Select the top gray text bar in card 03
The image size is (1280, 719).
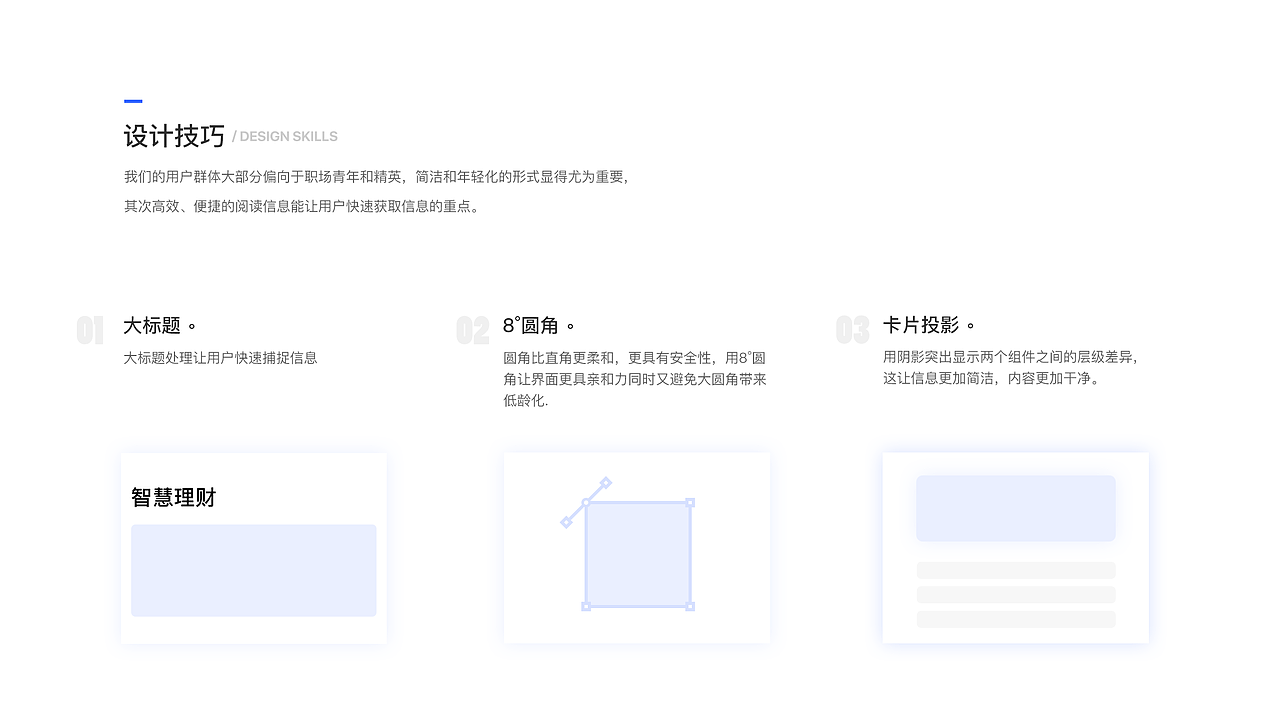[1015, 570]
